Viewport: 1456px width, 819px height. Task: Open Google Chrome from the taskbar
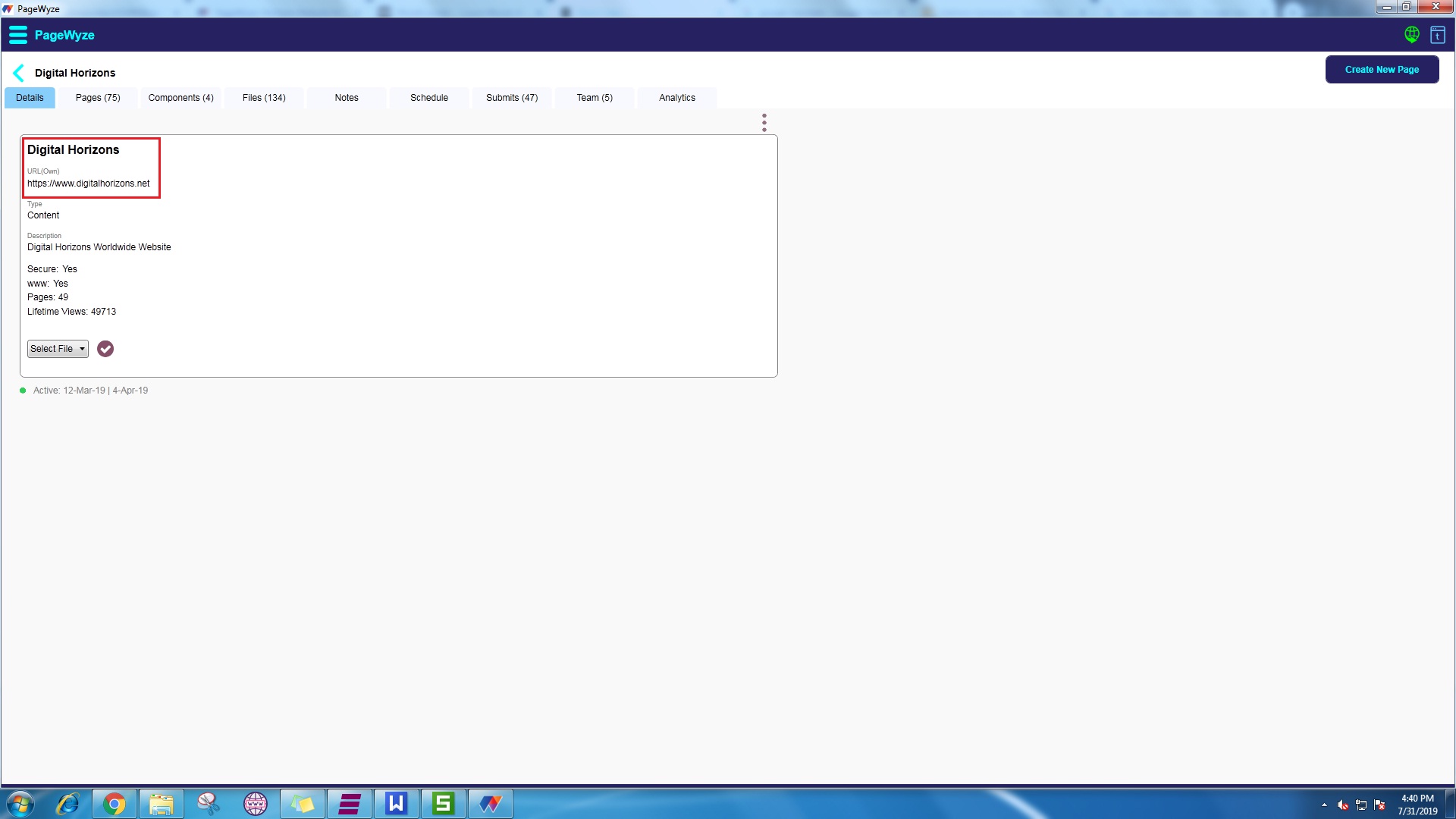(115, 804)
